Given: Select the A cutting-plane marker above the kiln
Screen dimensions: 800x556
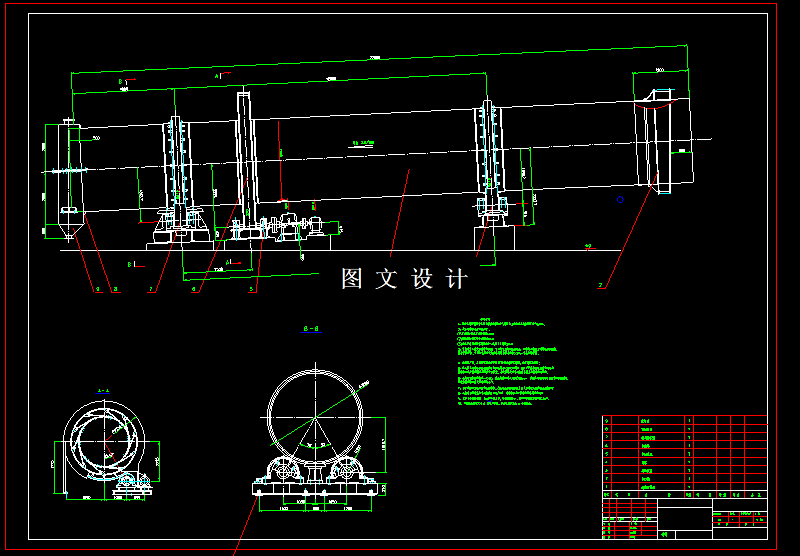Looking at the screenshot, I should (222, 75).
